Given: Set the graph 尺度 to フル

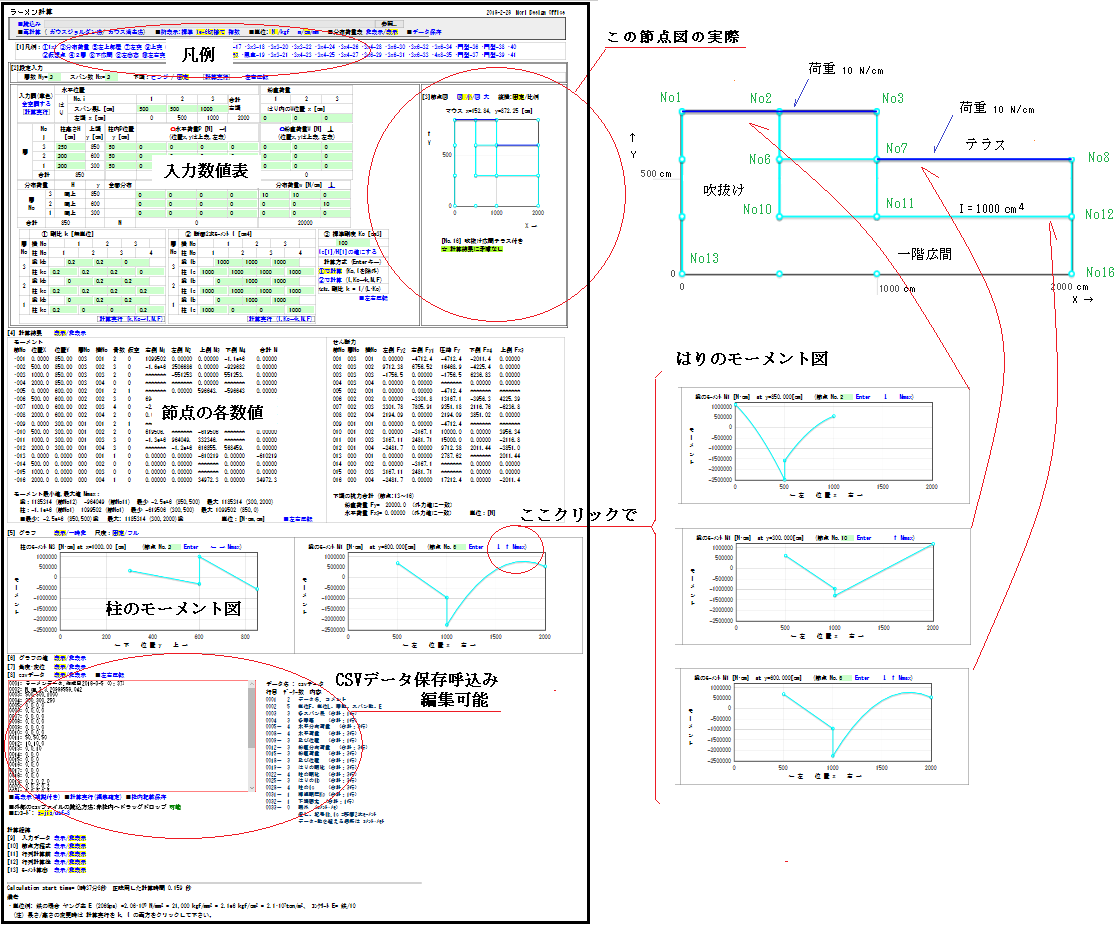Looking at the screenshot, I should tap(133, 533).
